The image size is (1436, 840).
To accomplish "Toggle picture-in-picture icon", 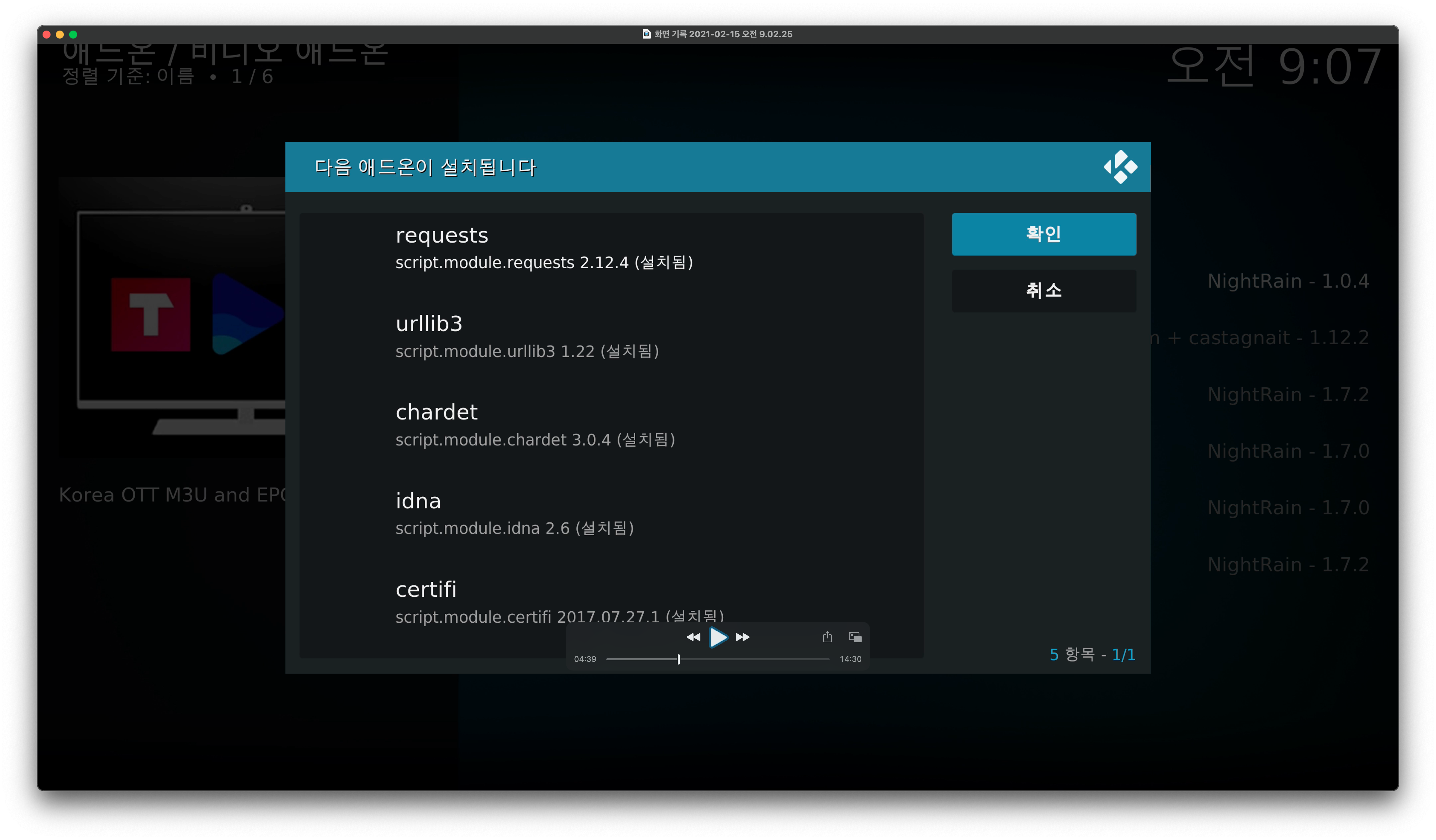I will [x=855, y=637].
